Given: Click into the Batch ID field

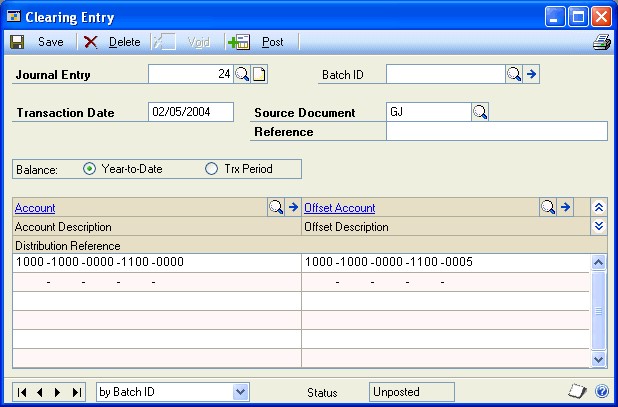Looking at the screenshot, I should pyautogui.click(x=446, y=74).
